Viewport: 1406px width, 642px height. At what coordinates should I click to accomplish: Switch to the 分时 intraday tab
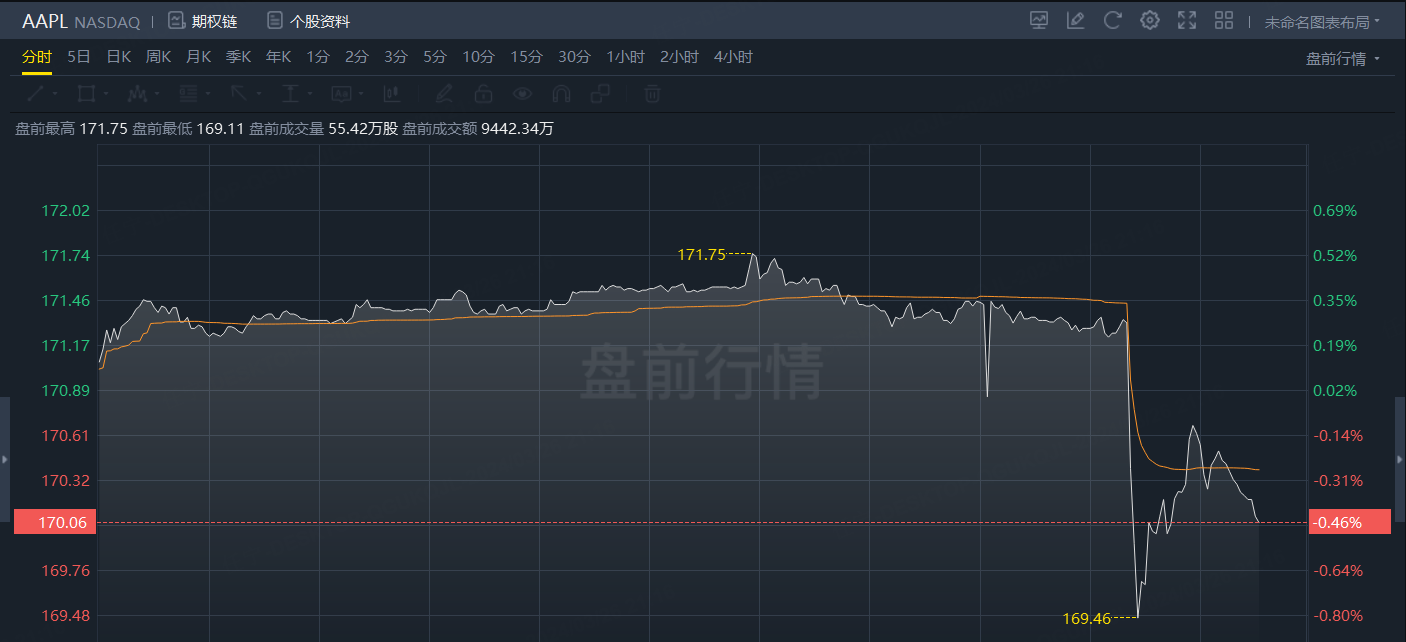pyautogui.click(x=37, y=57)
